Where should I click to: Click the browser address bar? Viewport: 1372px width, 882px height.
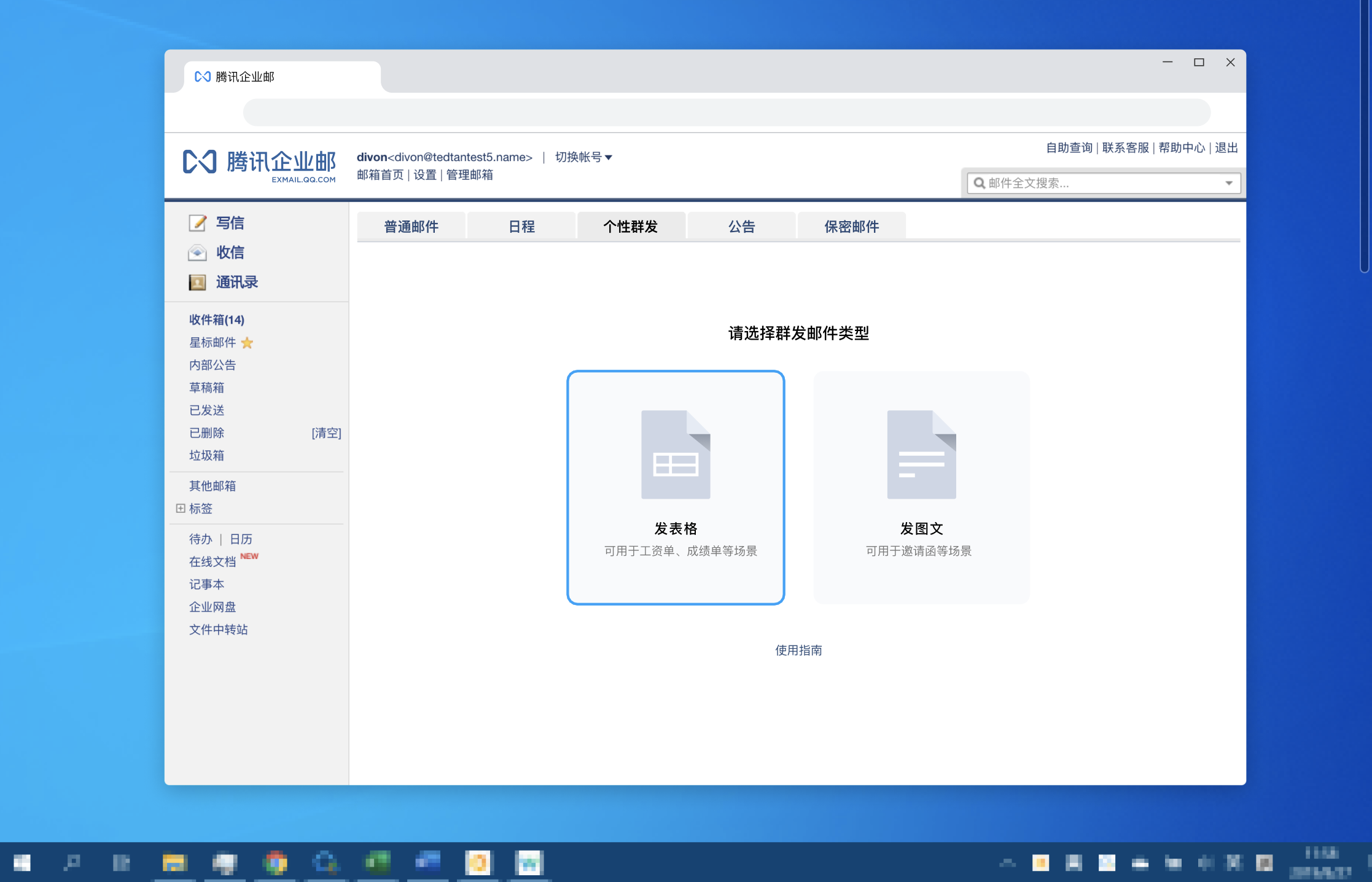(727, 112)
